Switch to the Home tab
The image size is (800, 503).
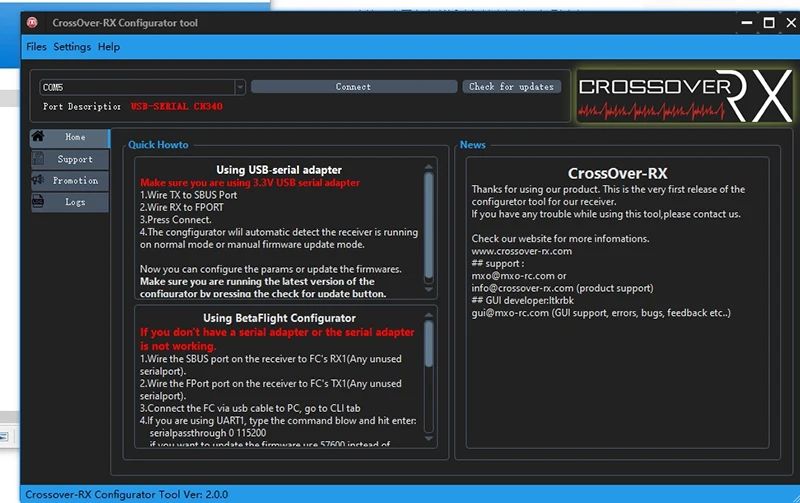pyautogui.click(x=70, y=137)
